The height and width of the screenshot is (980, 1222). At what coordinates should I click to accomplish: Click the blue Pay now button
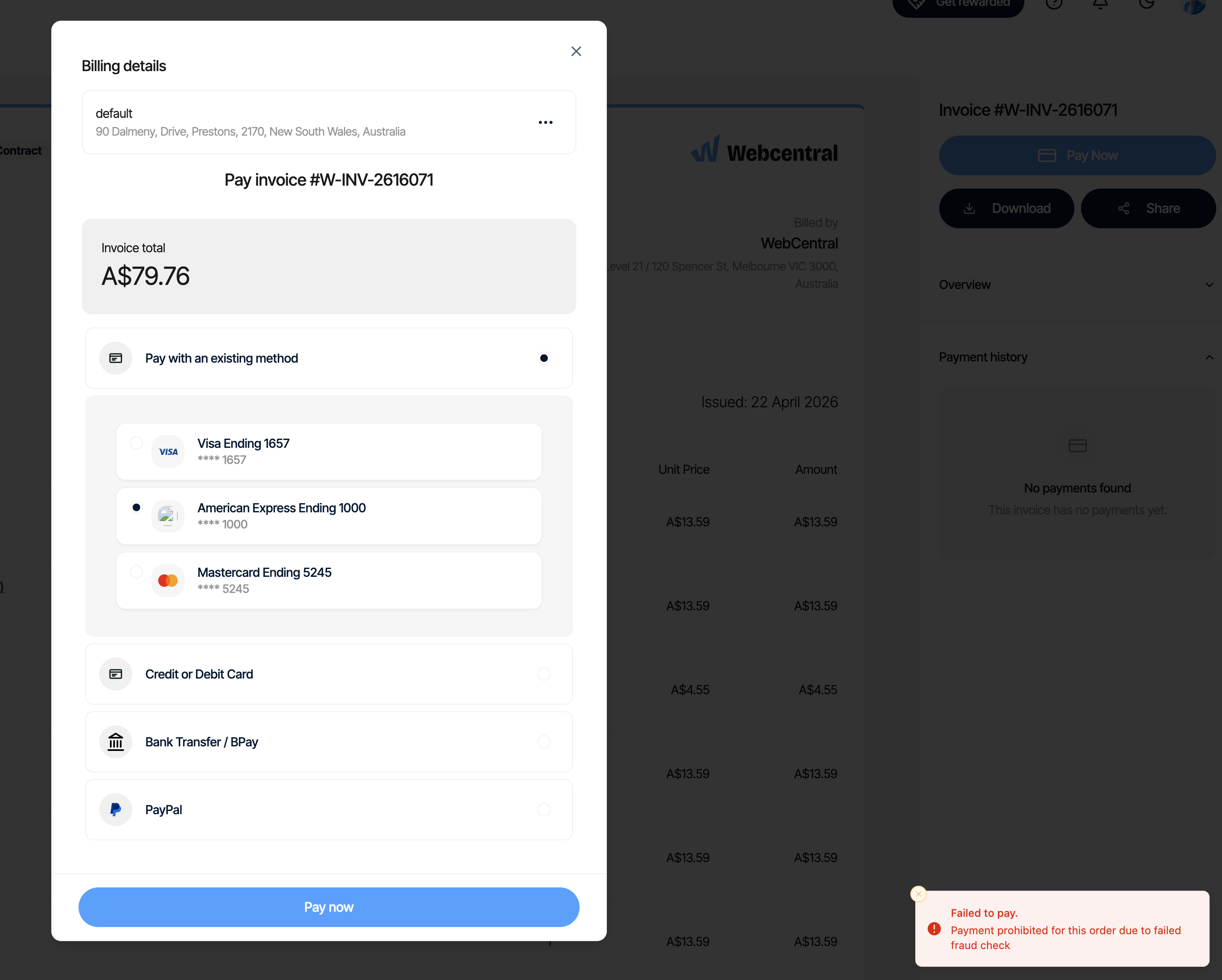pos(329,907)
